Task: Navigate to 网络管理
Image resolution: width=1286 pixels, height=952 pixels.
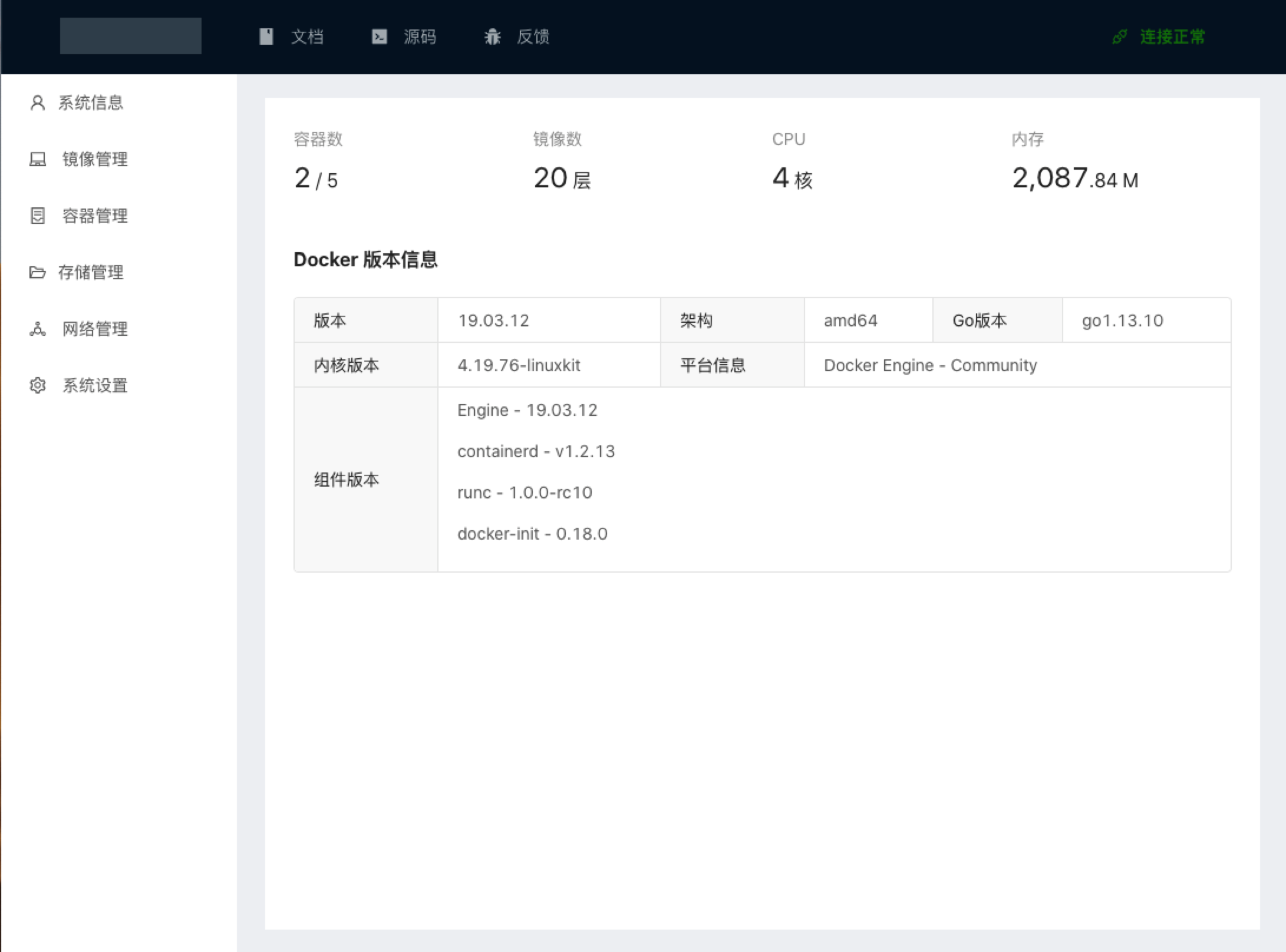Action: [x=95, y=329]
